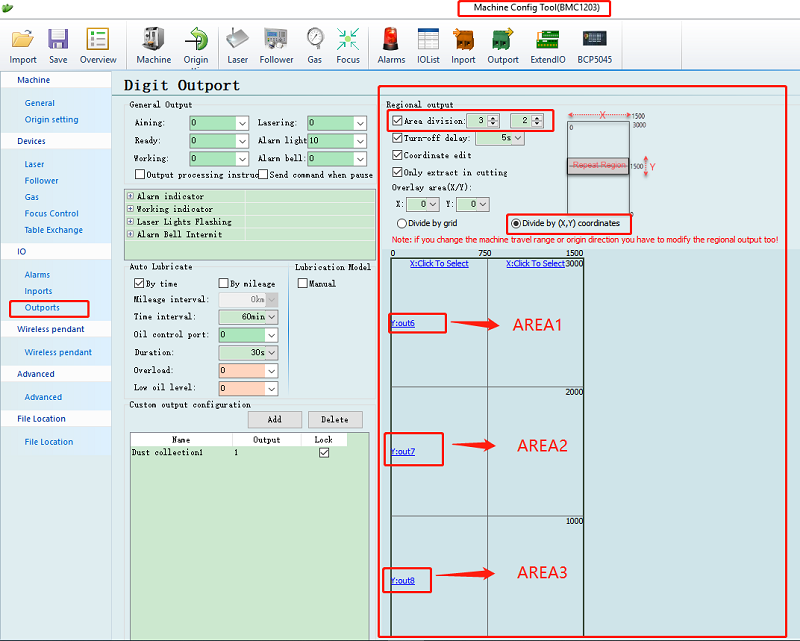This screenshot has height=641, width=800.
Task: Toggle Lock for Dust collection1 row
Action: click(322, 453)
